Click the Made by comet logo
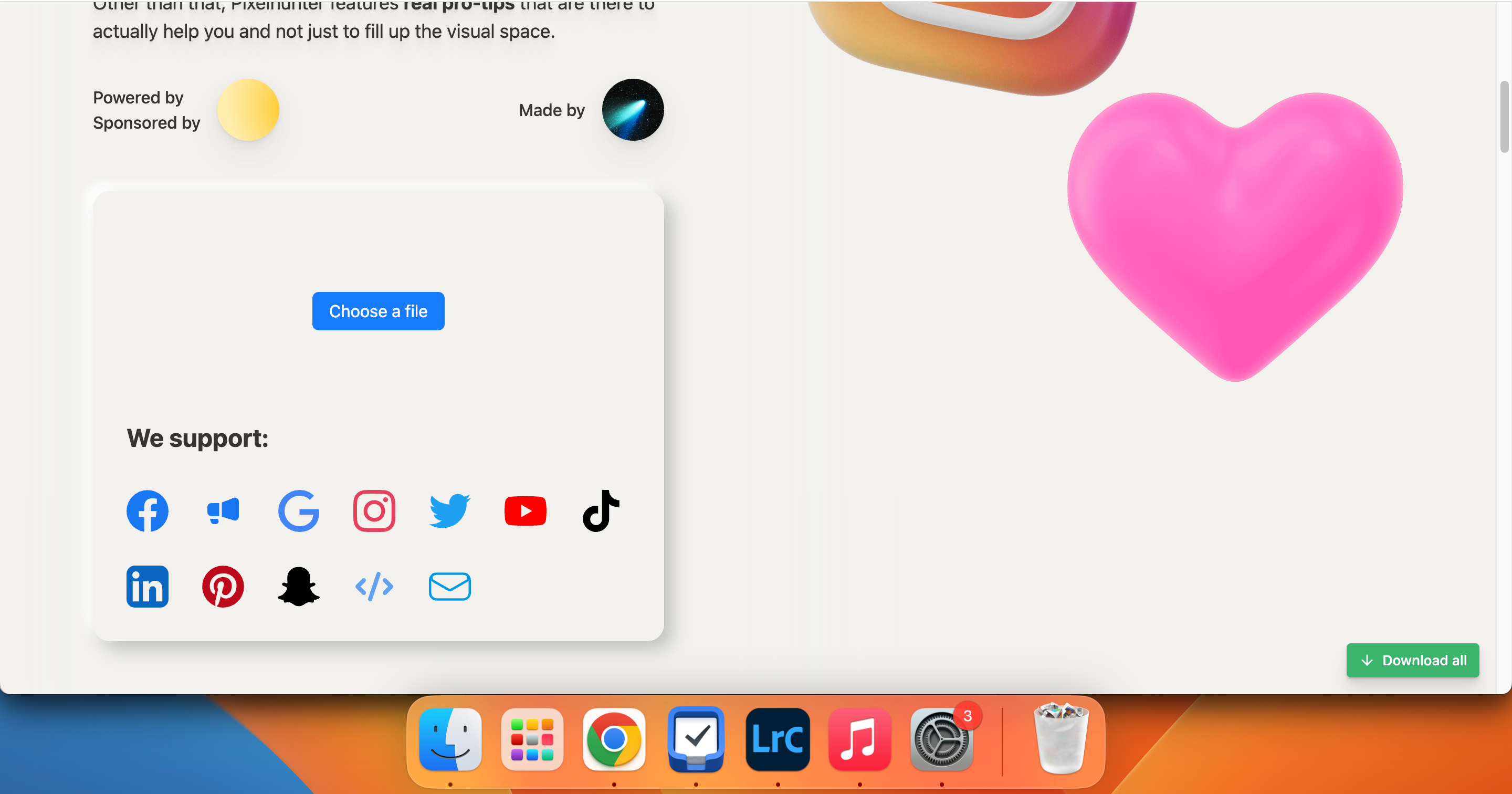The height and width of the screenshot is (794, 1512). coord(632,110)
